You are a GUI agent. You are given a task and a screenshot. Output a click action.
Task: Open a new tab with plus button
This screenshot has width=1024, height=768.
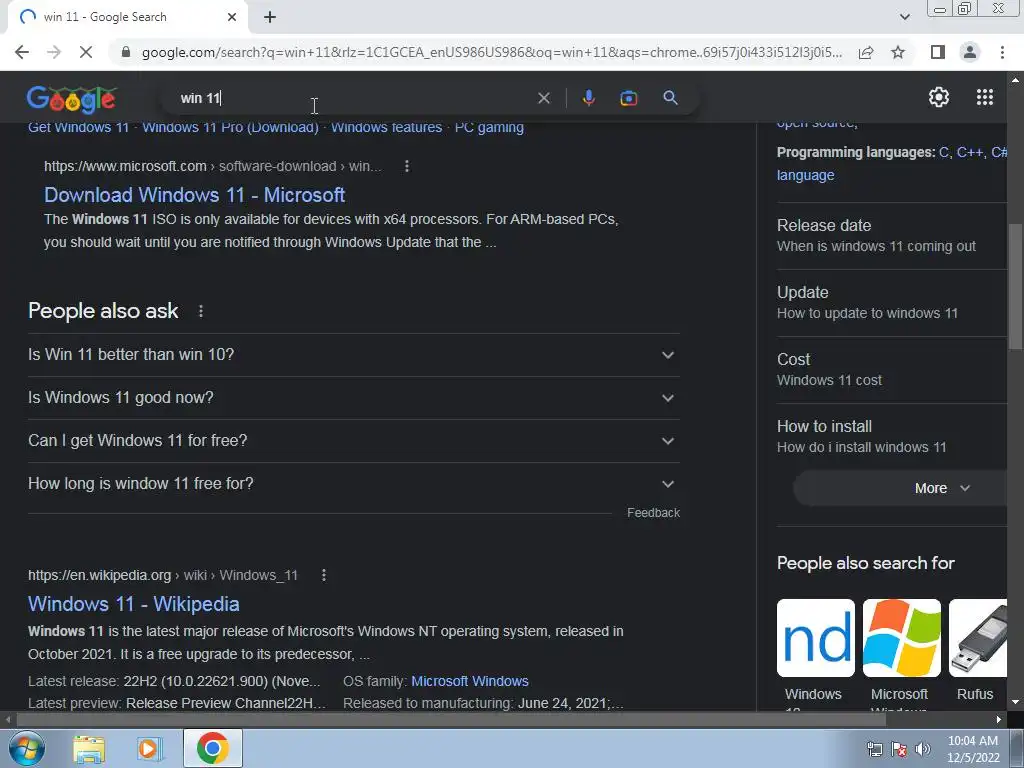pyautogui.click(x=270, y=18)
